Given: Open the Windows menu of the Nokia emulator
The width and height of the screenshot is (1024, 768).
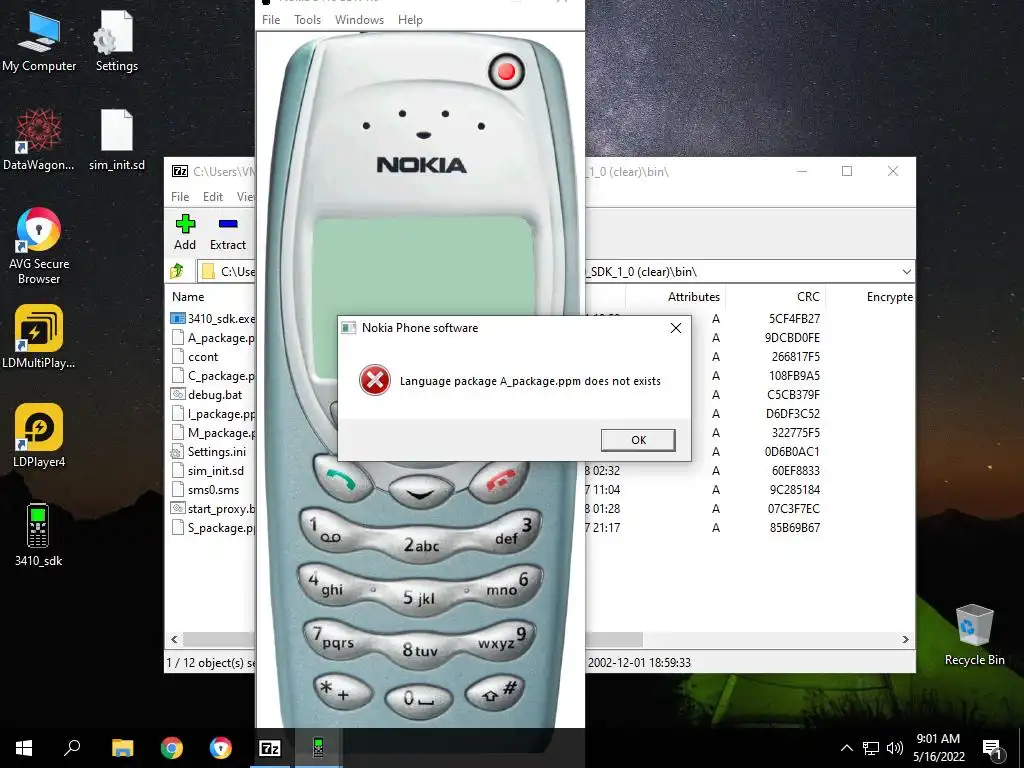Looking at the screenshot, I should (x=359, y=20).
